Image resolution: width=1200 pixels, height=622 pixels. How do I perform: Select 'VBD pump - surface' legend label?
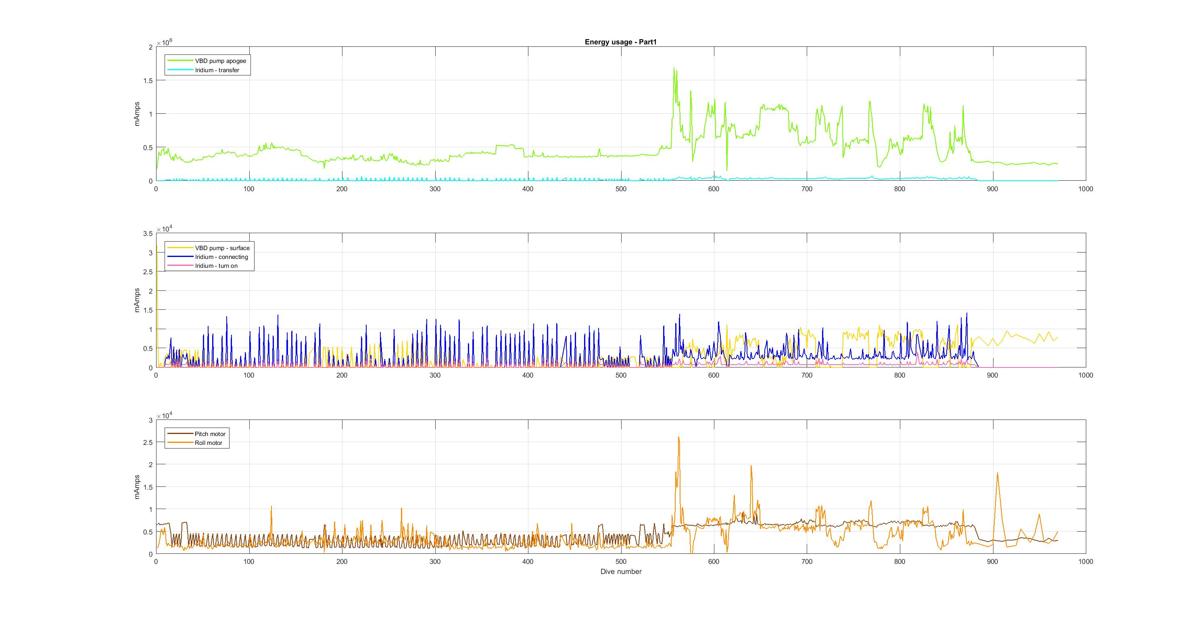point(221,247)
